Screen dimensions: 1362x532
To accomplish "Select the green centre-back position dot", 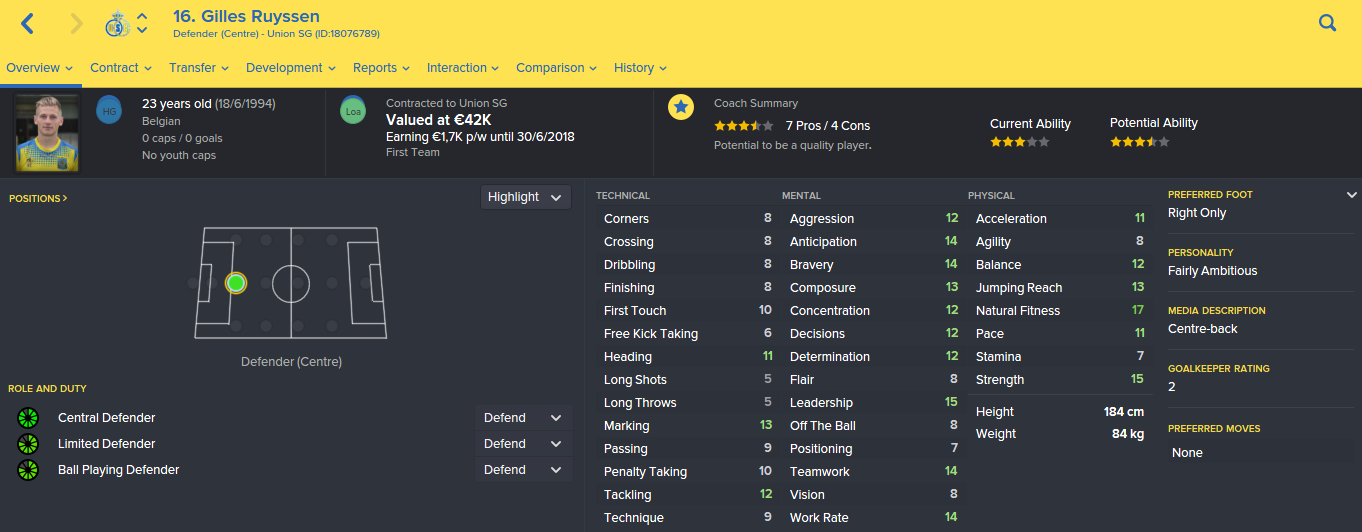I will (x=236, y=283).
